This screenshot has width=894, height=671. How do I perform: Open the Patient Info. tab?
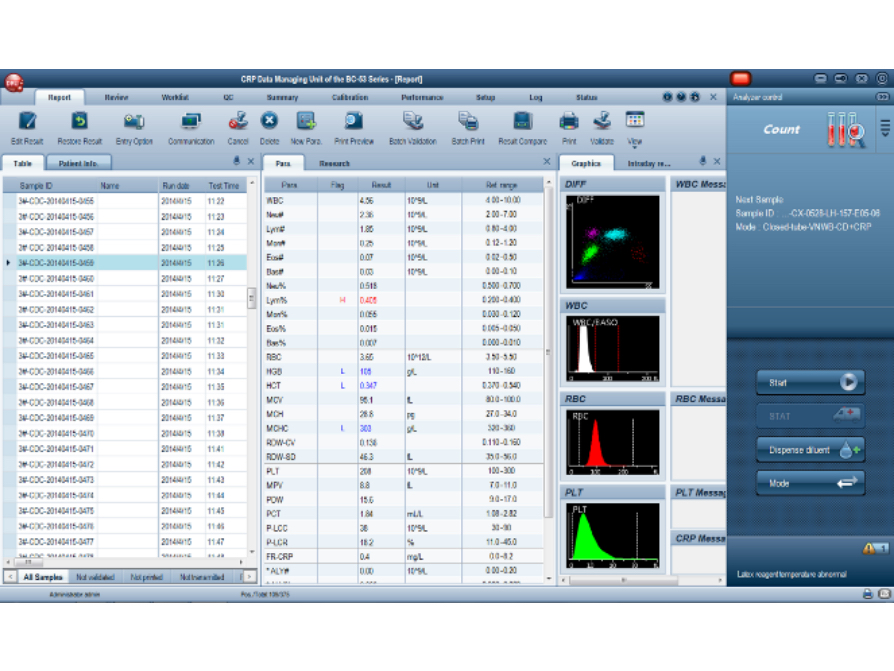[77, 162]
